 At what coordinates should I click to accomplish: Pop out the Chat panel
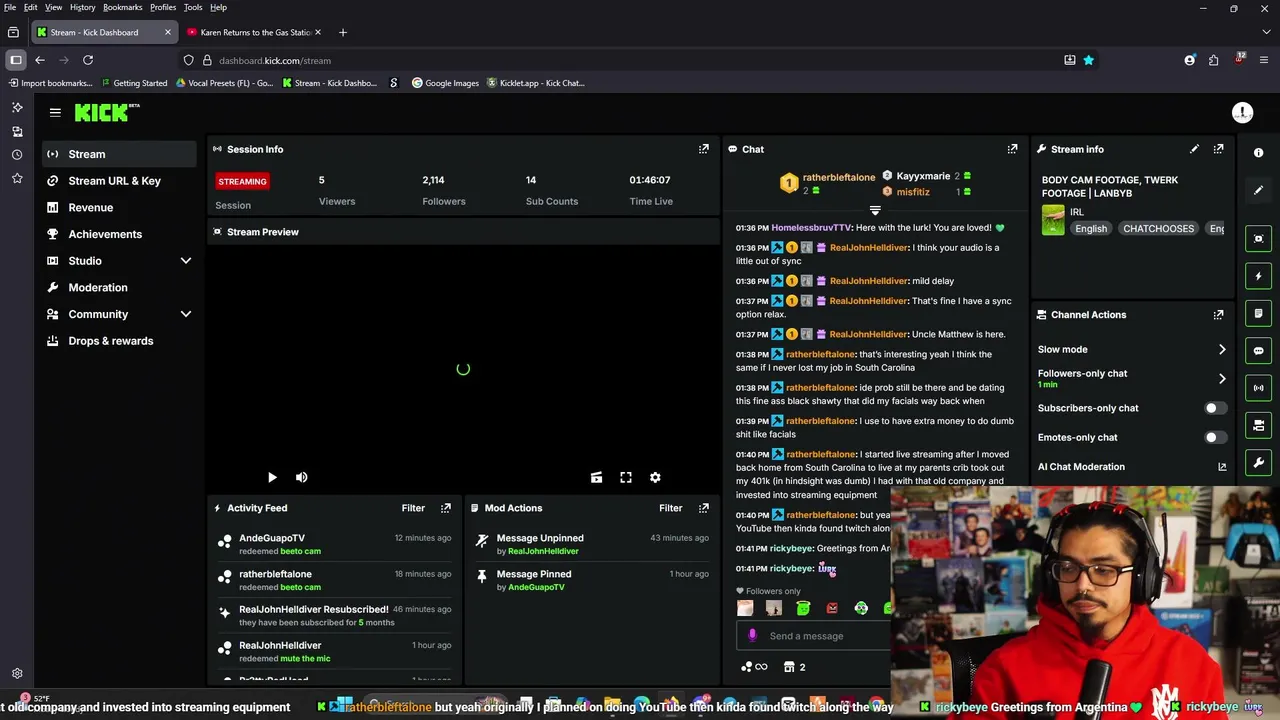pyautogui.click(x=1012, y=149)
